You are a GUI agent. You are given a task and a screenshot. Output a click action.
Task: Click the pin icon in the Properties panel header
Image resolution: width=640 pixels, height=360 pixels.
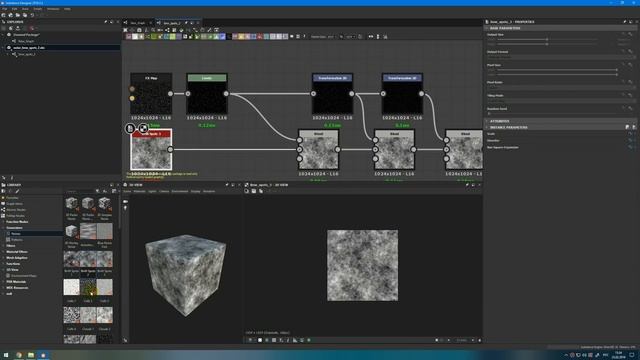pos(624,22)
